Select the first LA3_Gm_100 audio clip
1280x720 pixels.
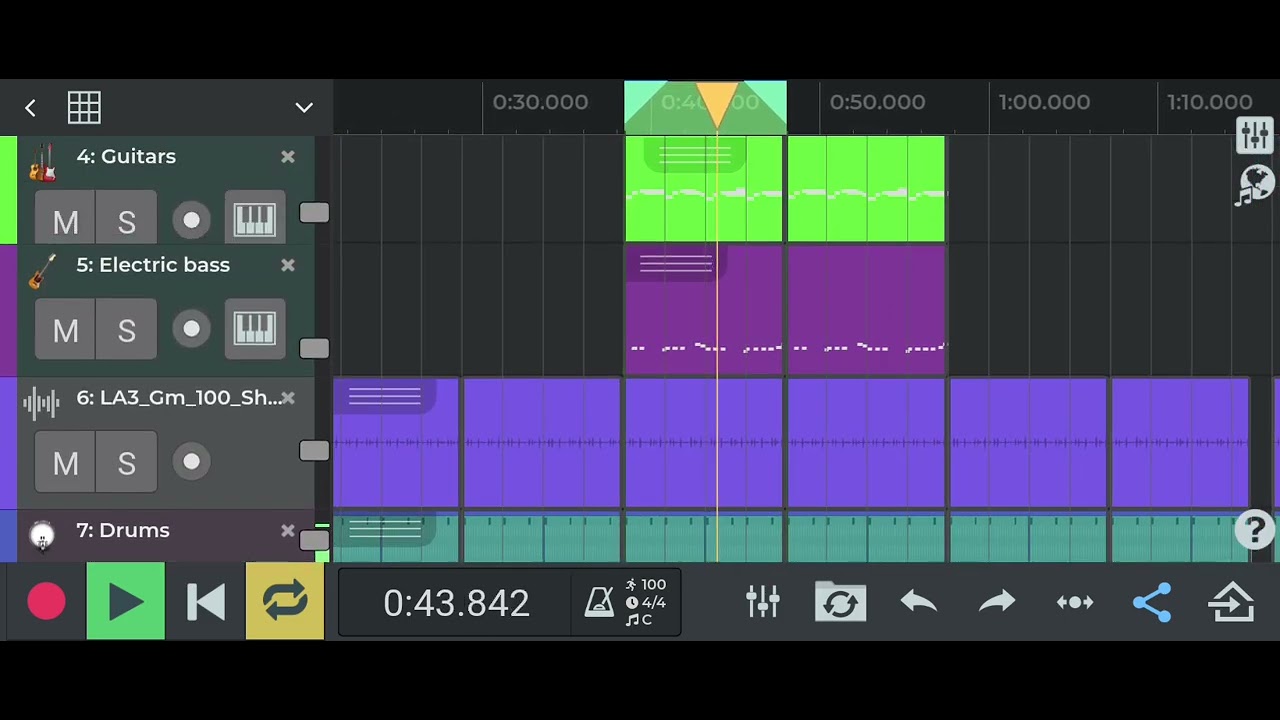(395, 443)
